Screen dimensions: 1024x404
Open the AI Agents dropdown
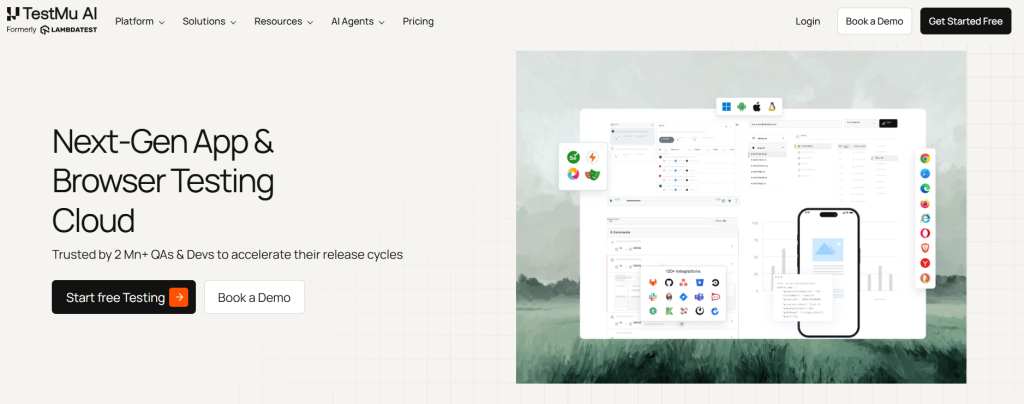(357, 21)
